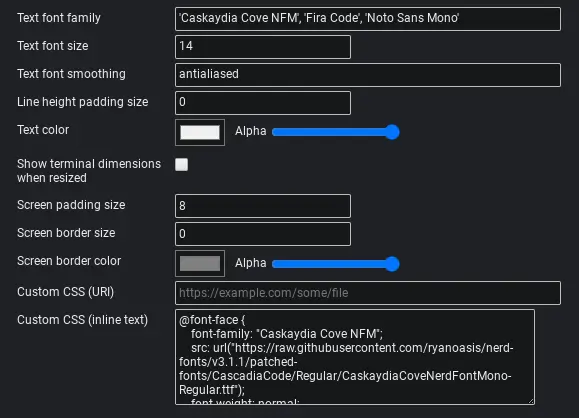
Task: Adjust the Screen border color Alpha slider
Action: (336, 264)
